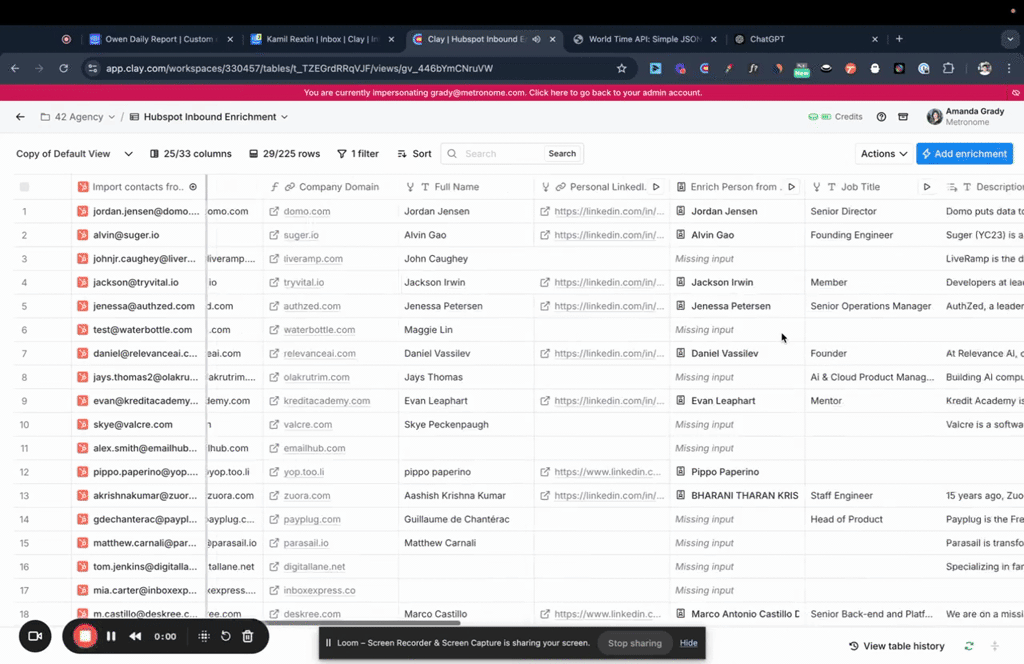Click the archive box icon near Credits
The height and width of the screenshot is (664, 1024).
(903, 117)
